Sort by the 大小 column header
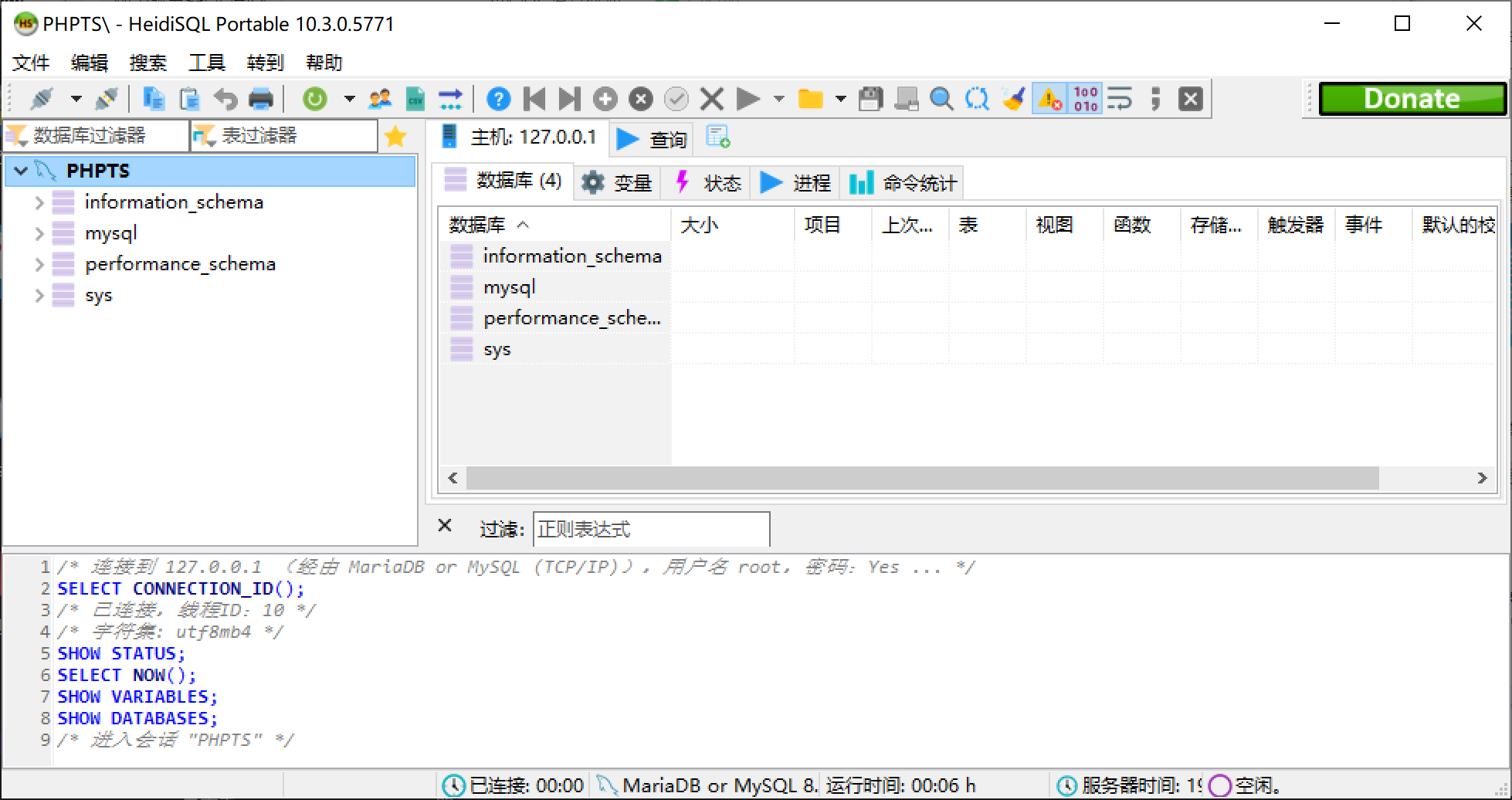 733,225
